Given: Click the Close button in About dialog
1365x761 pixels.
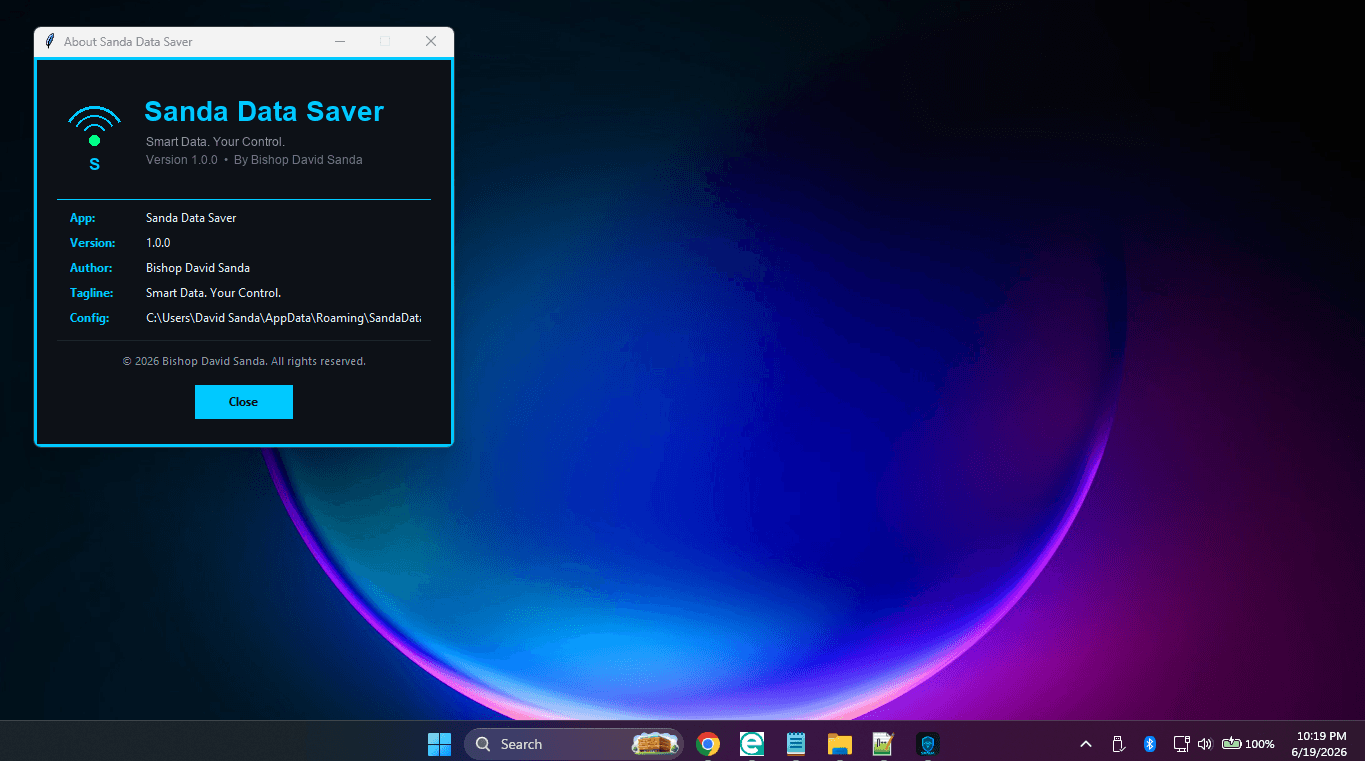Looking at the screenshot, I should click(x=244, y=402).
